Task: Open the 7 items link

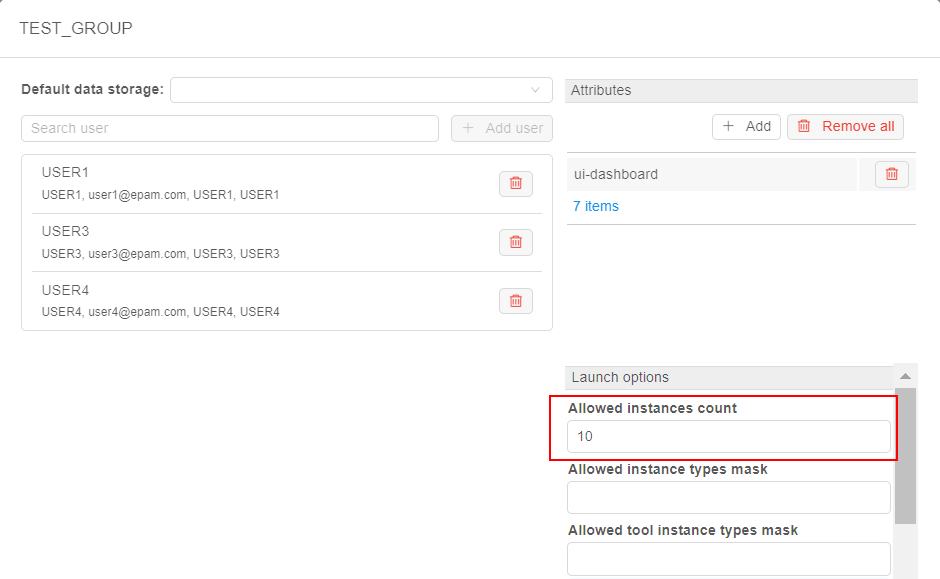Action: (596, 206)
